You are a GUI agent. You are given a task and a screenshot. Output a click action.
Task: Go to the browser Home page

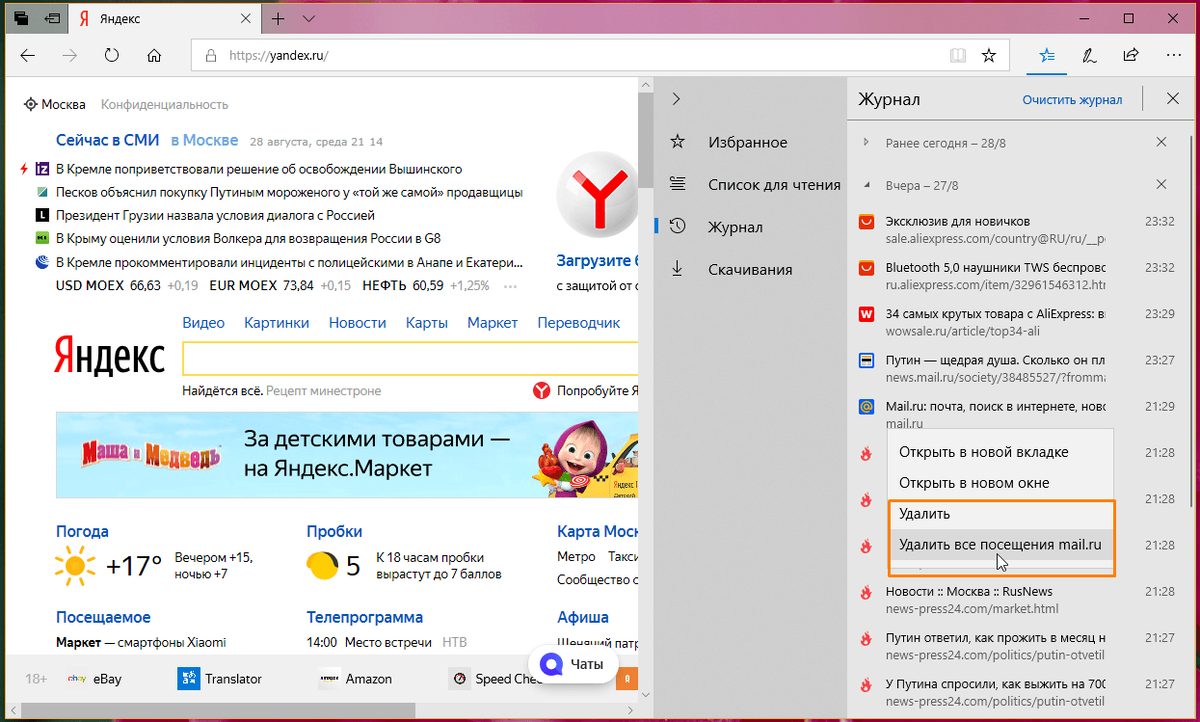click(x=154, y=55)
